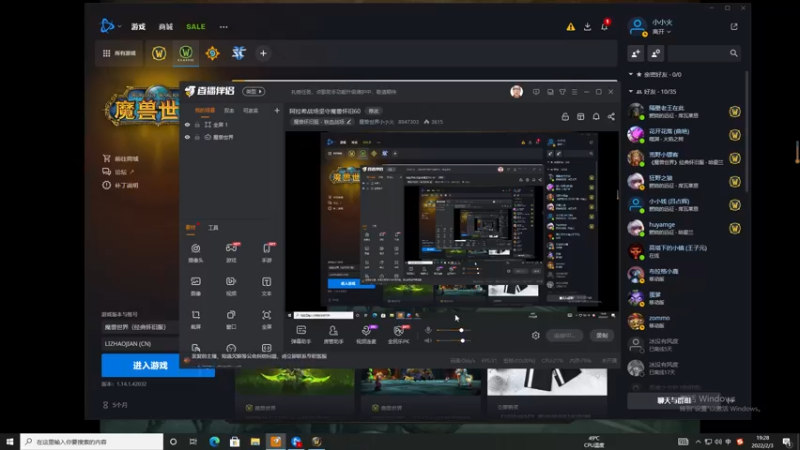Select friend huyamge in the list

pos(684,228)
